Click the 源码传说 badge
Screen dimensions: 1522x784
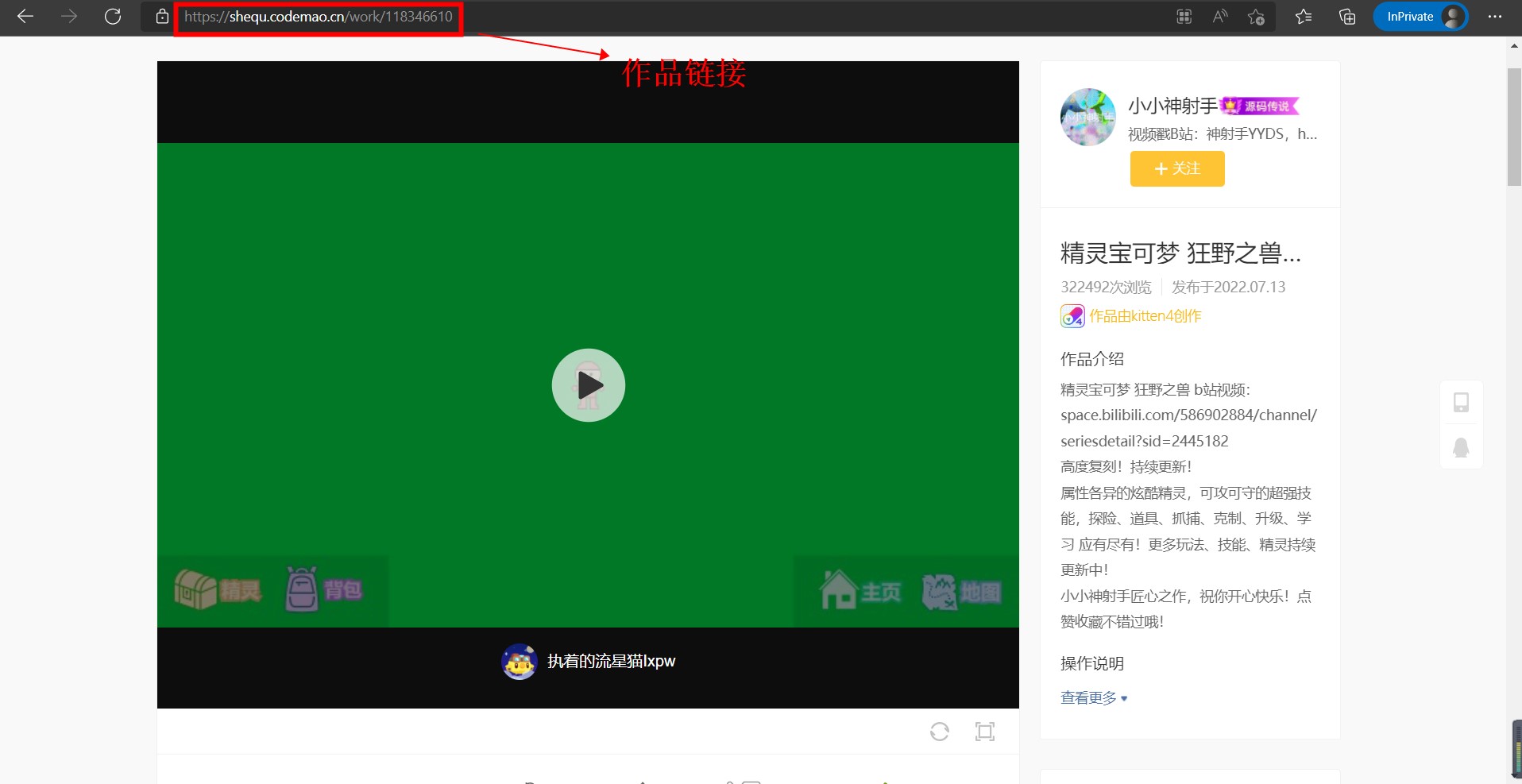click(1260, 106)
